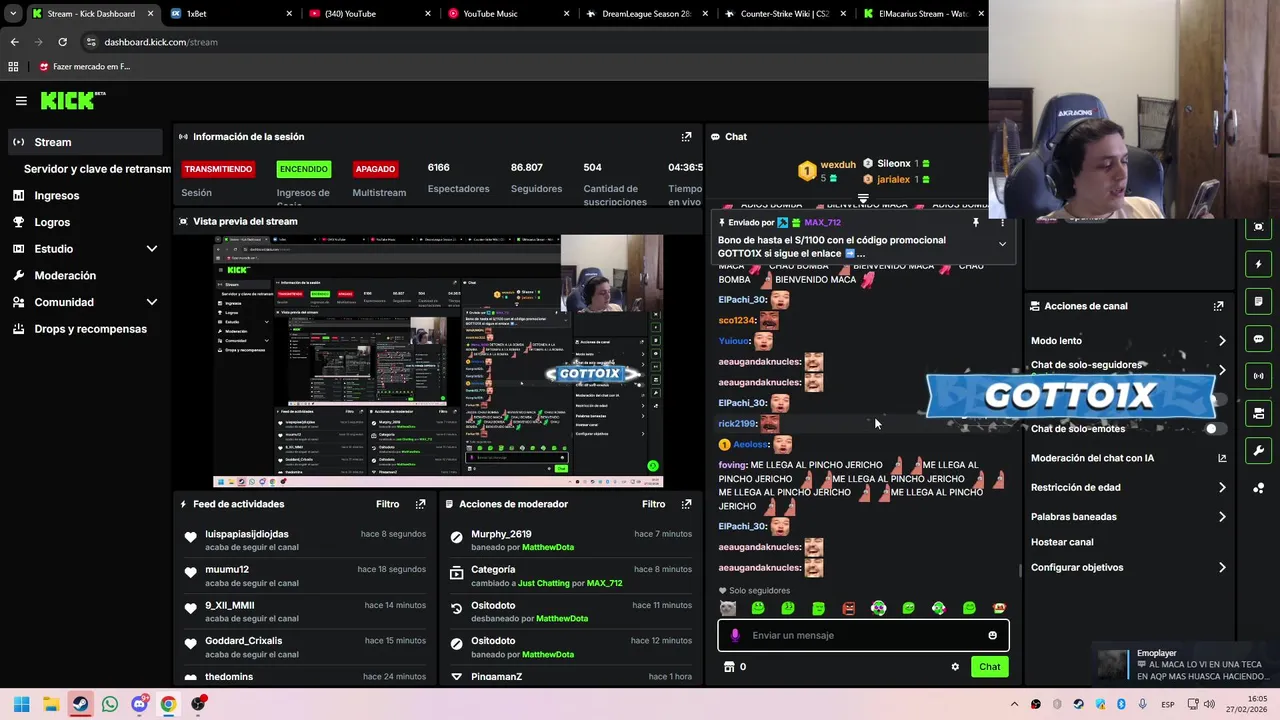1280x720 pixels.
Task: Open Drops y recompensas in sidebar
Action: [x=85, y=329]
